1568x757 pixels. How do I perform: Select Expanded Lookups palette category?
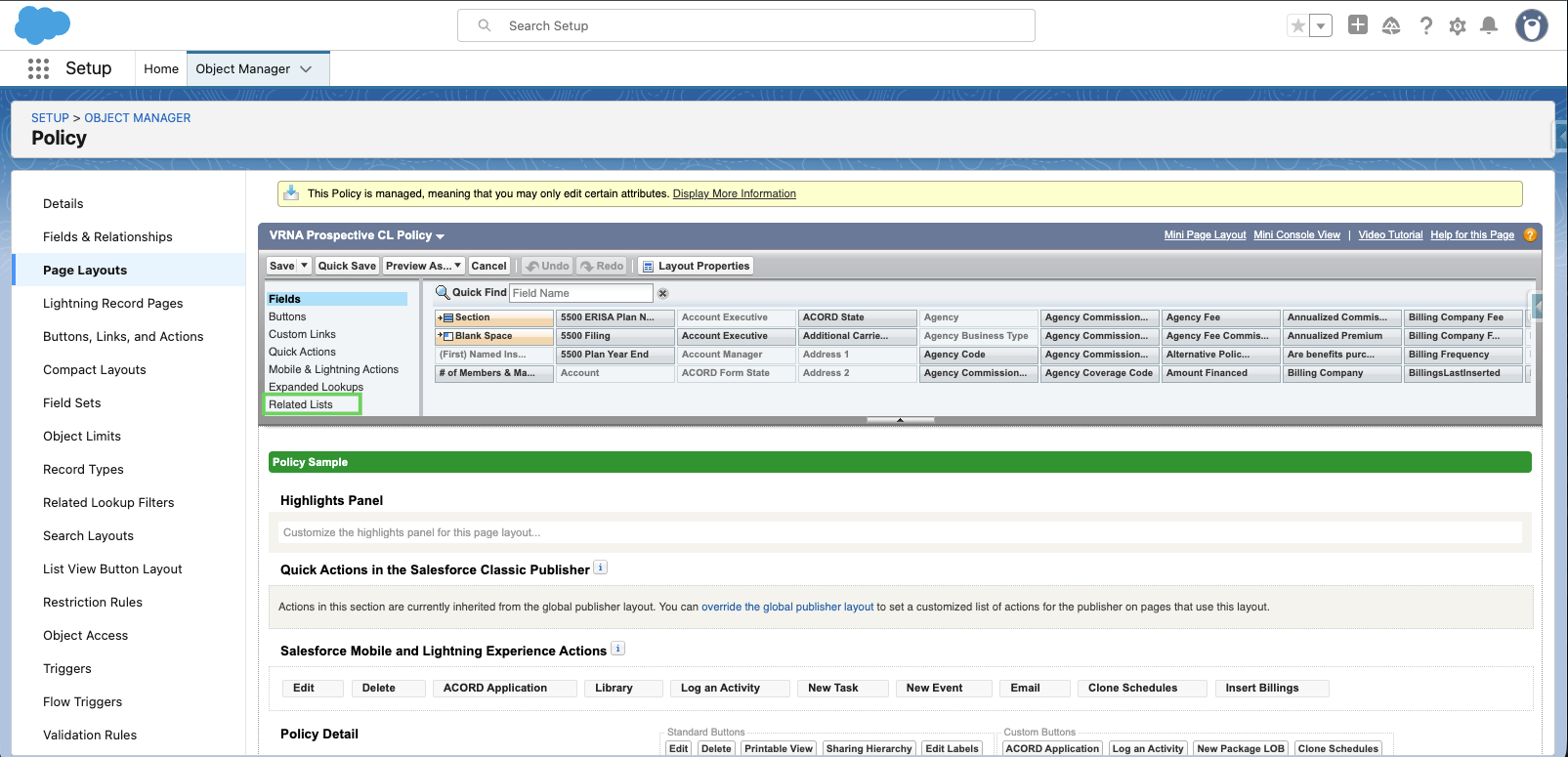pyautogui.click(x=316, y=387)
